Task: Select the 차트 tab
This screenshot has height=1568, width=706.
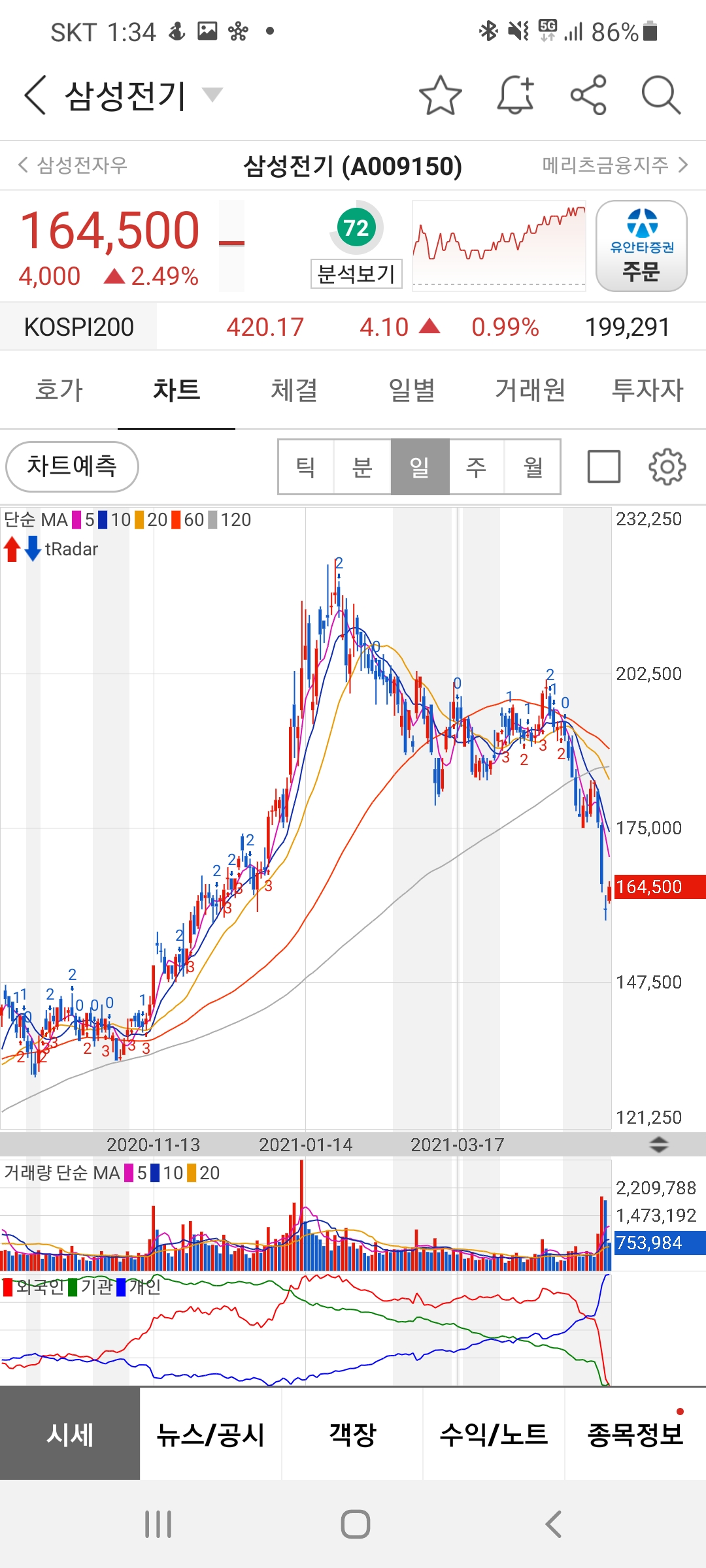Action: click(176, 390)
